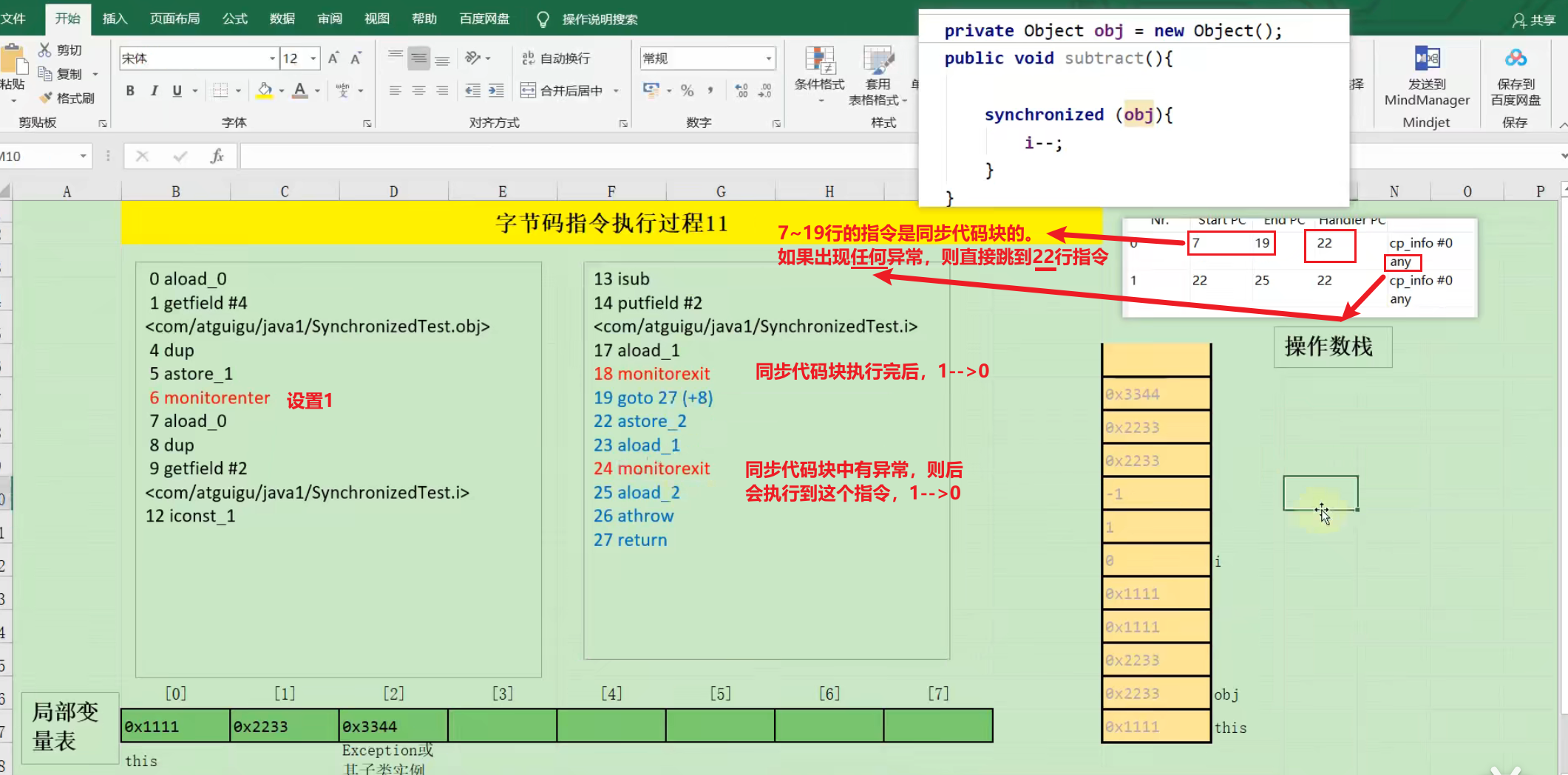Viewport: 1568px width, 775px height.
Task: Open fill color dropdown arrow
Action: click(x=282, y=91)
